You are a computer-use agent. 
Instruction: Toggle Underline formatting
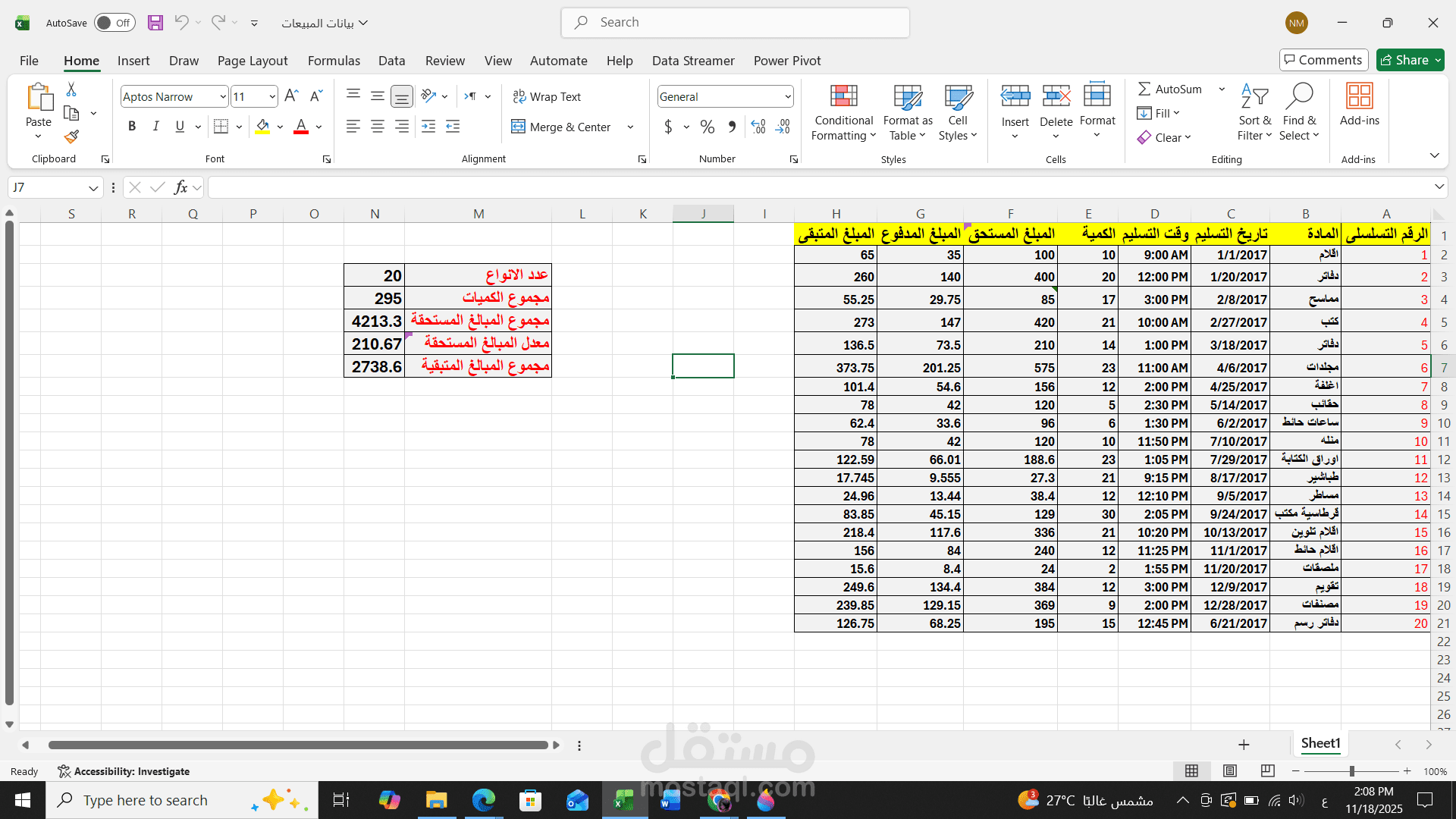tap(180, 127)
